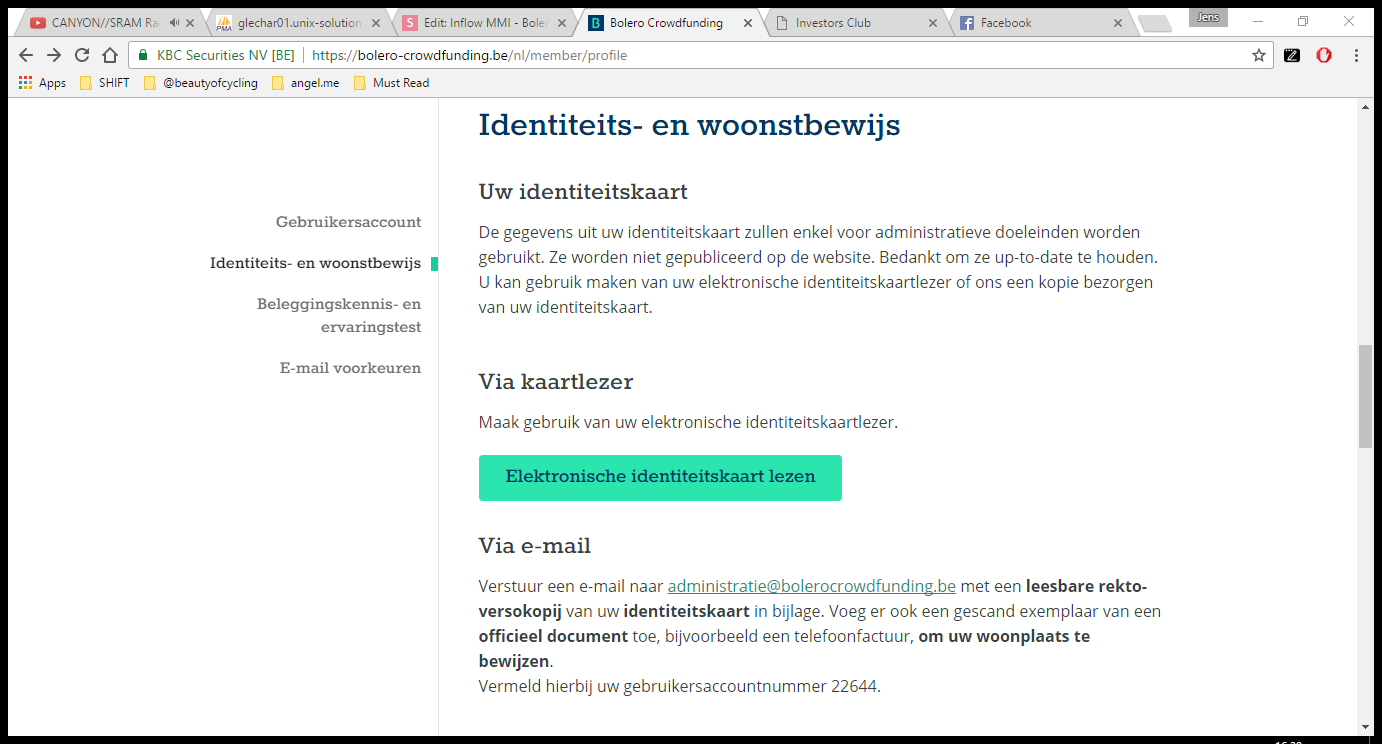Open a new browser tab
Image resolution: width=1382 pixels, height=744 pixels.
click(1154, 24)
